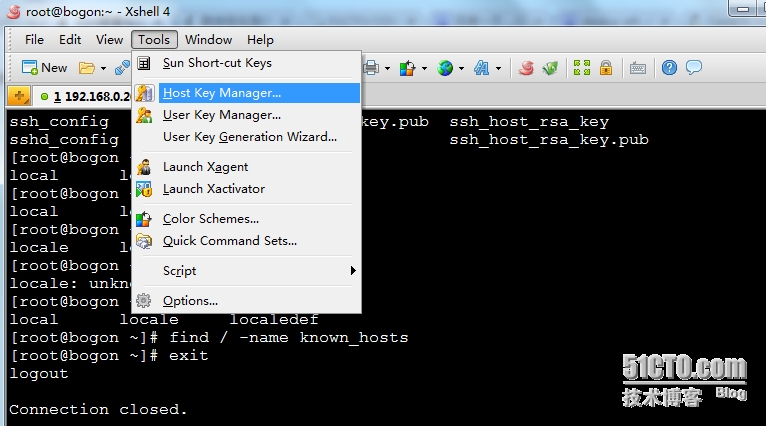Select the 192.168.0.2 session tab

(x=85, y=96)
